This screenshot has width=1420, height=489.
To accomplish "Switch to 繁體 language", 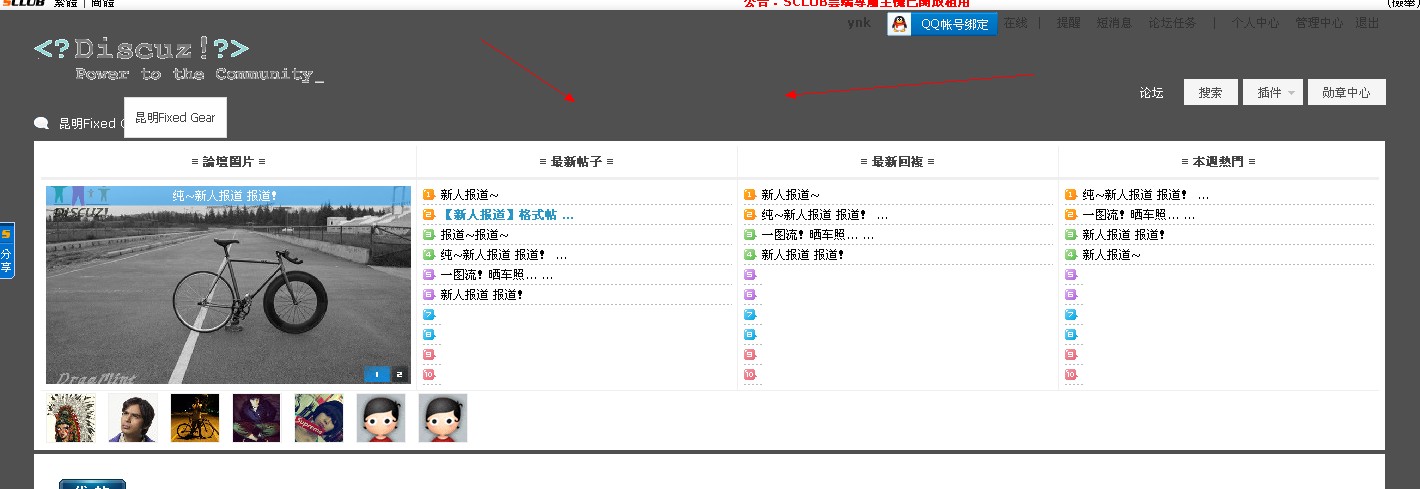I will click(66, 4).
